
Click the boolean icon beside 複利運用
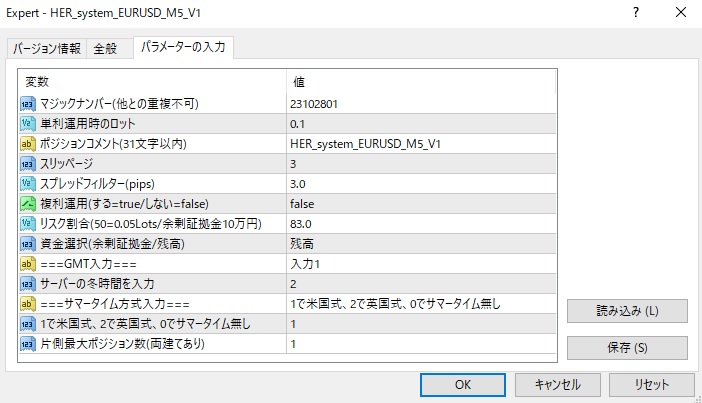tap(27, 203)
